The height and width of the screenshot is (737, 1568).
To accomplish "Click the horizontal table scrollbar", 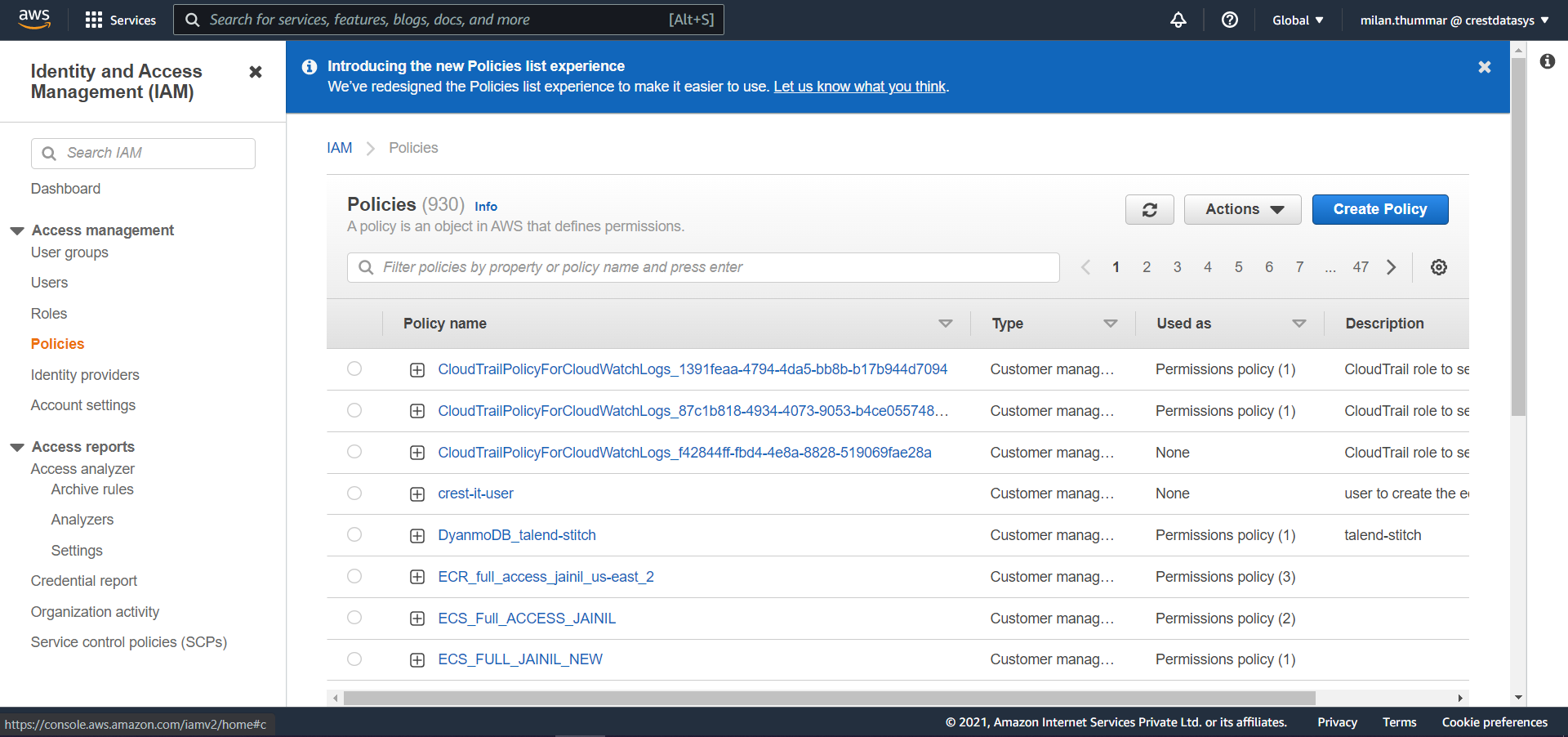I will (x=830, y=698).
